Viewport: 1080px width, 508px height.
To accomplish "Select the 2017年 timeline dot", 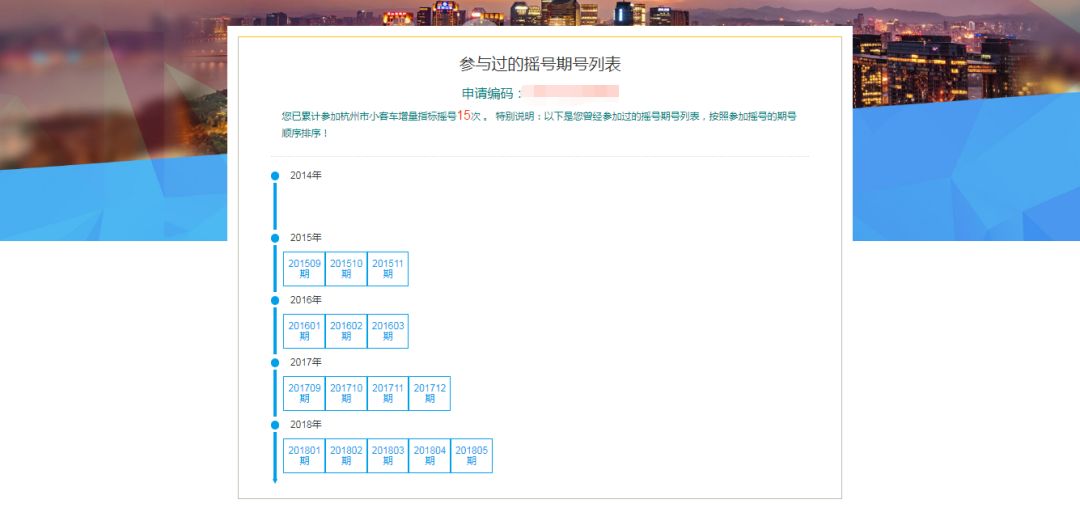I will [275, 362].
